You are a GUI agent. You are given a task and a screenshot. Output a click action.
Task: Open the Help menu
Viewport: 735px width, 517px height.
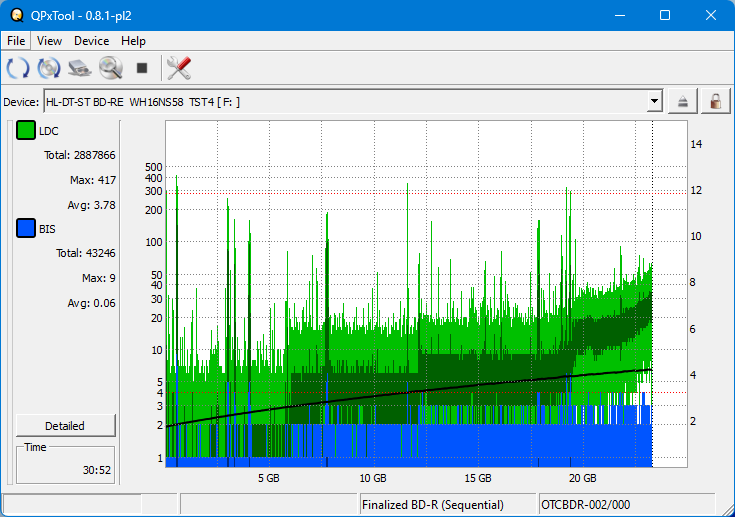133,41
